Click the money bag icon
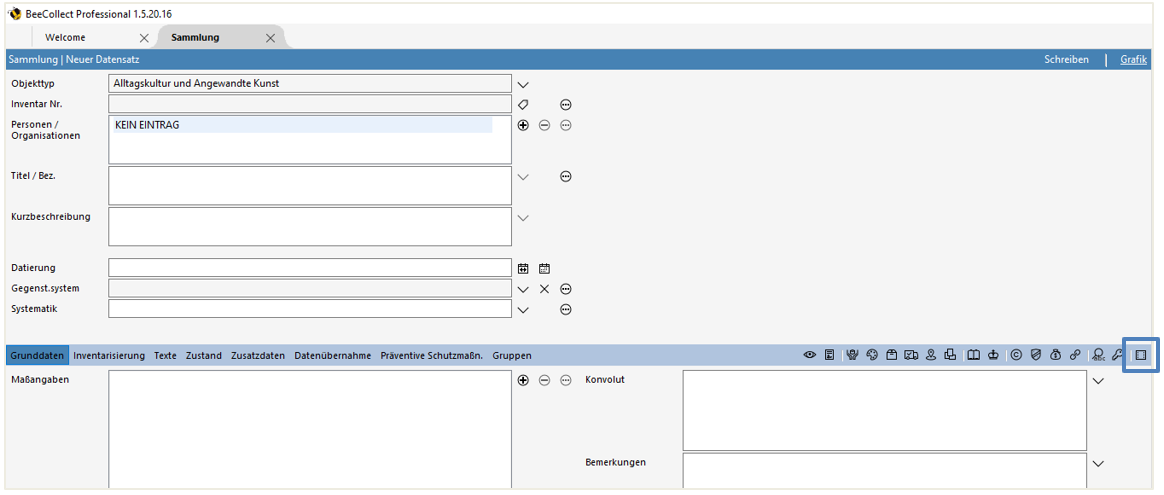The image size is (1164, 495). pos(1055,355)
